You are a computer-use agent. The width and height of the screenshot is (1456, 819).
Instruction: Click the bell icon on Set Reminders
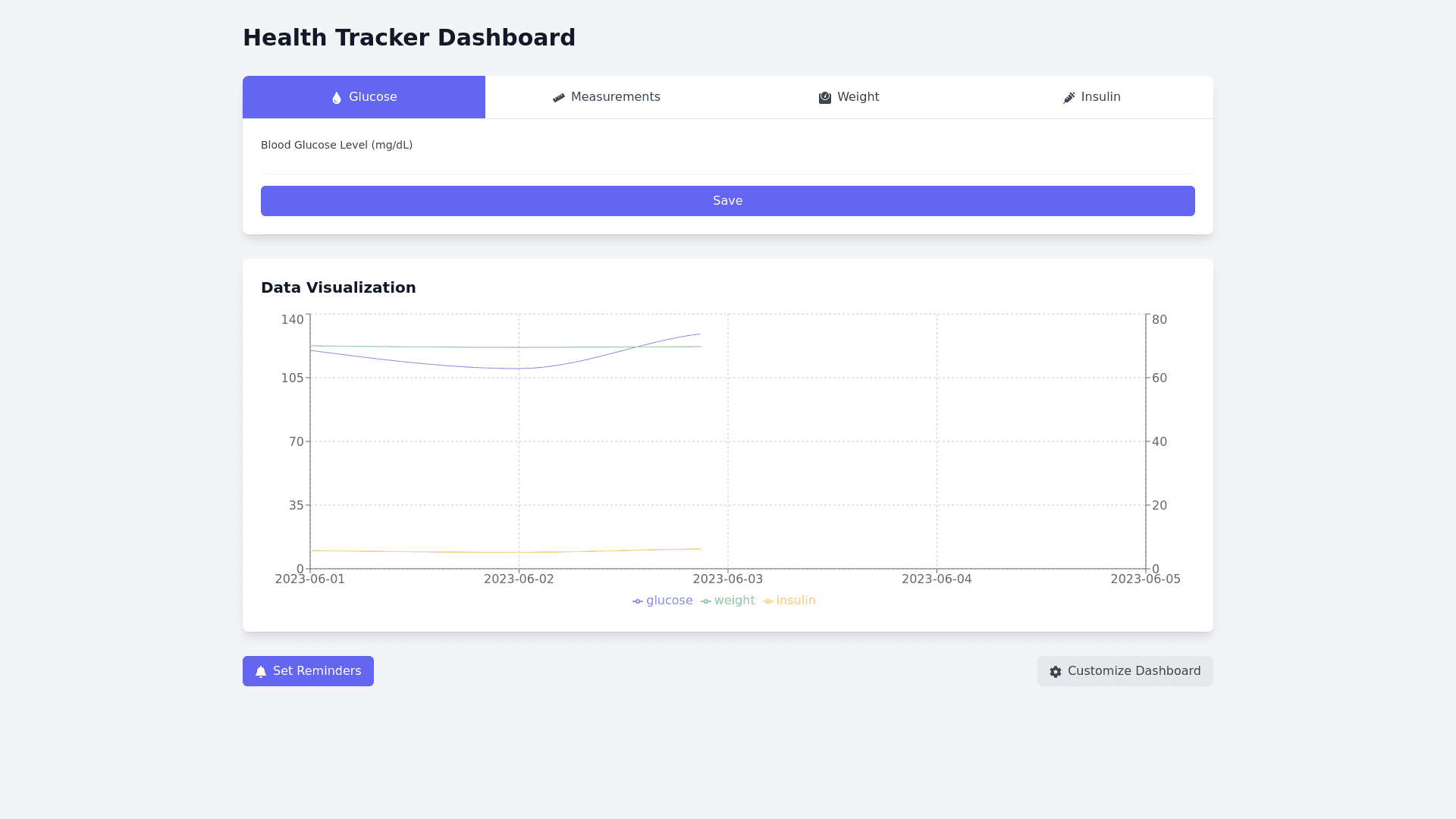coord(261,672)
